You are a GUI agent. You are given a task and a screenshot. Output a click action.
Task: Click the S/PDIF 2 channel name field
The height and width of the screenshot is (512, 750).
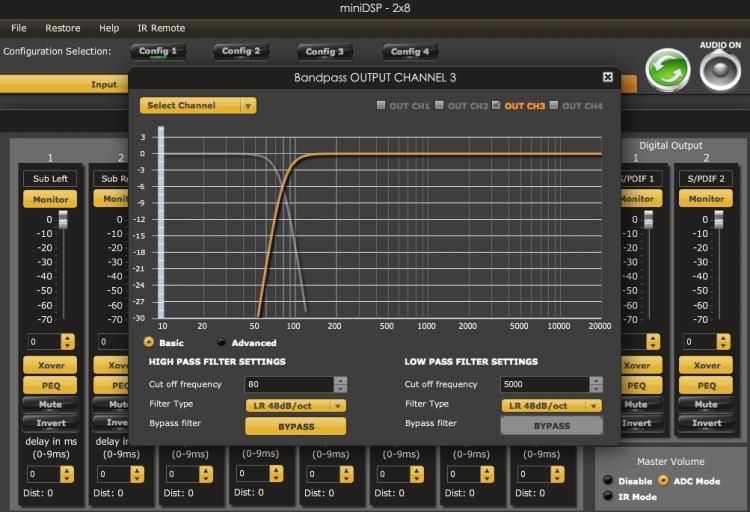click(x=706, y=178)
